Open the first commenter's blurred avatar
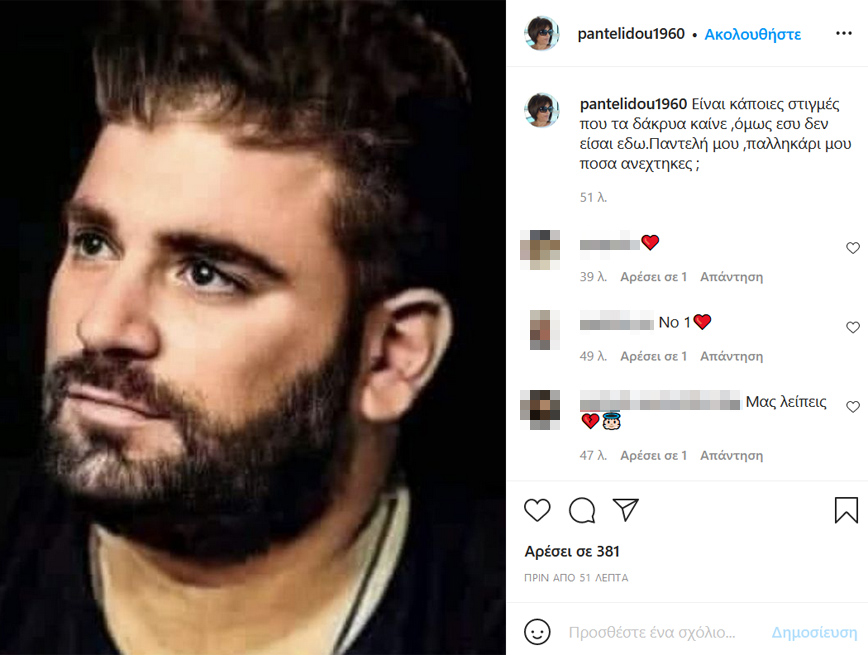 pos(540,250)
